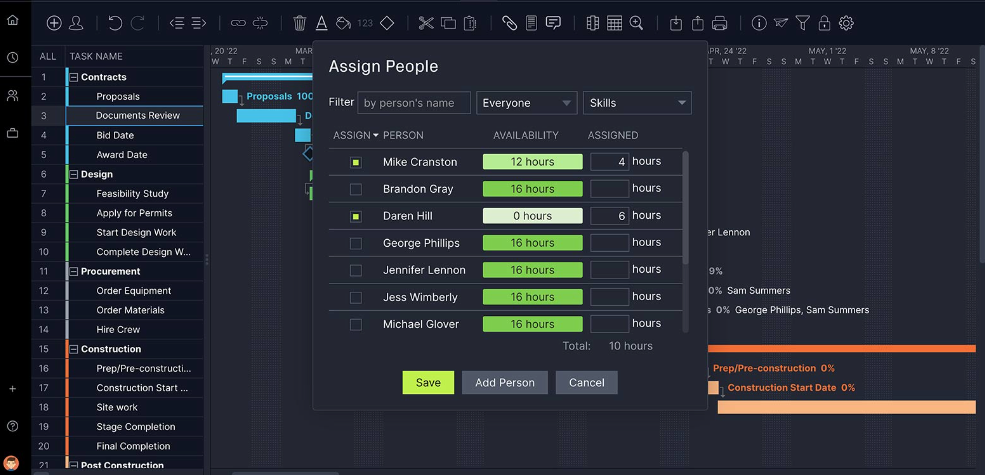Select the Documents Review task row
This screenshot has width=985, height=475.
(x=138, y=116)
